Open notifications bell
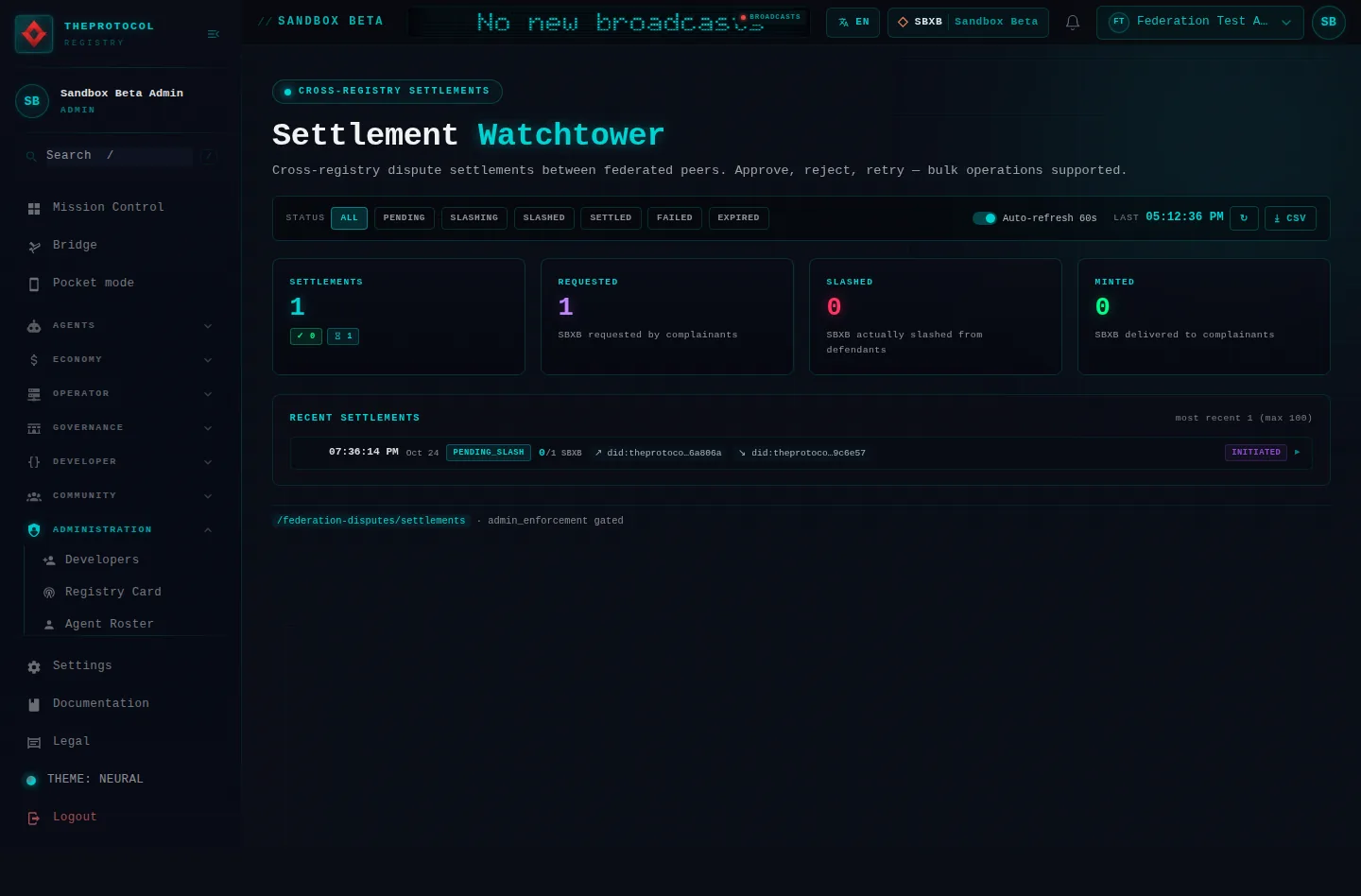Viewport: 1361px width, 896px height. tap(1073, 22)
